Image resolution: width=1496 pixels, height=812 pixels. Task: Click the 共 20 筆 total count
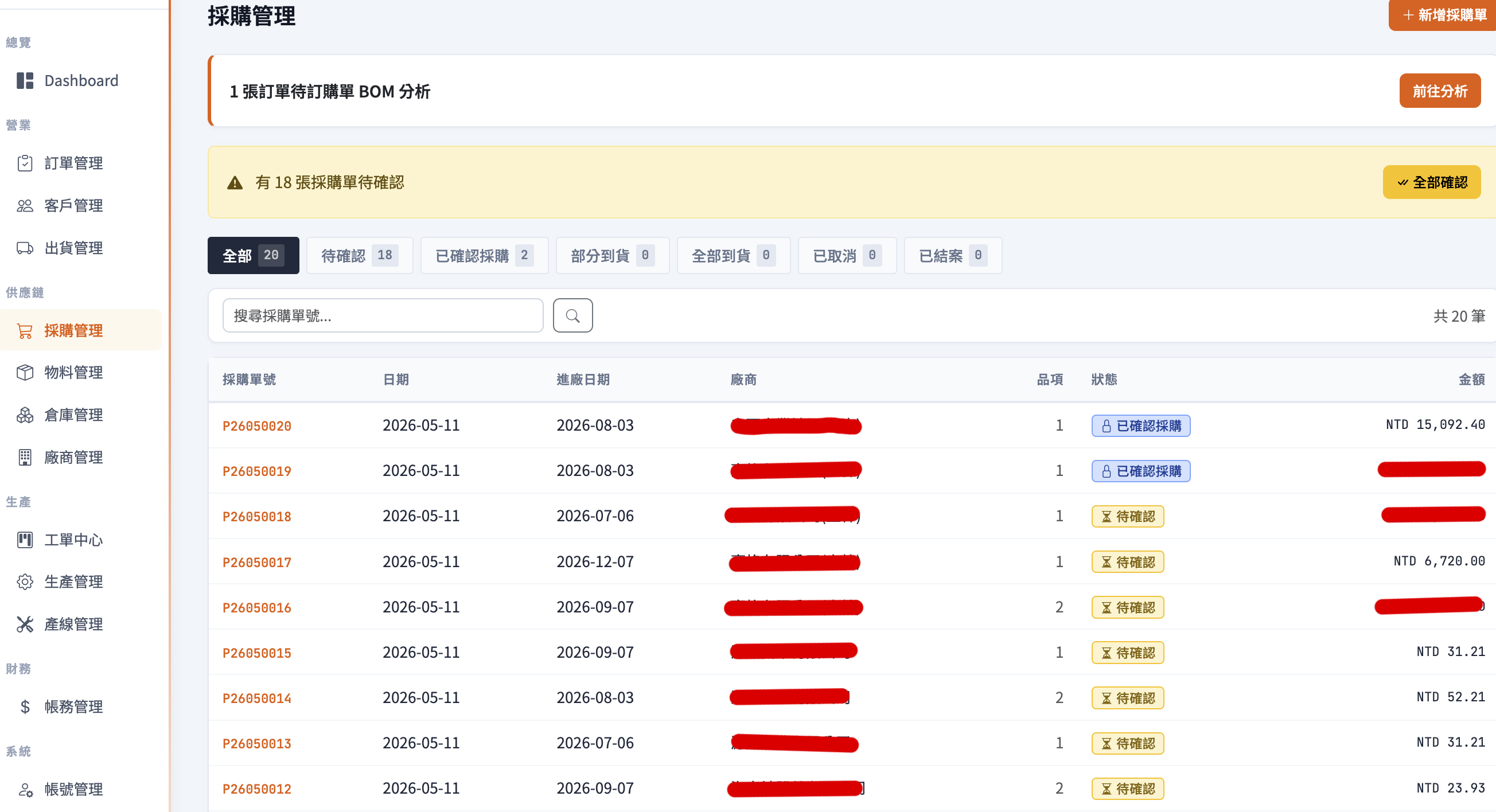[x=1459, y=317]
